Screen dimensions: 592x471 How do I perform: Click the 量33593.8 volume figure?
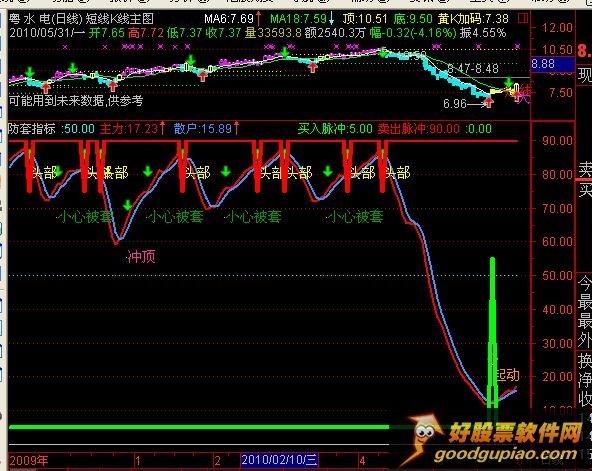tap(273, 33)
